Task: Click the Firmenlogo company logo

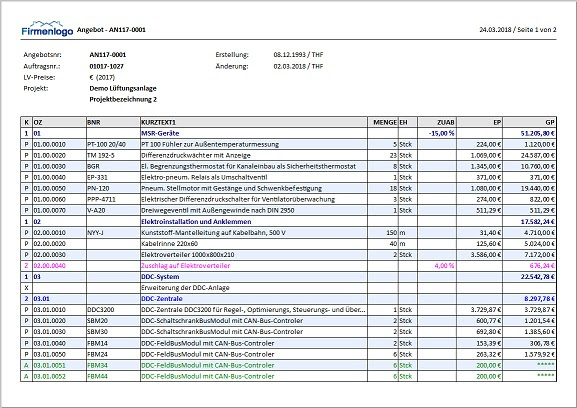Action: pos(47,29)
